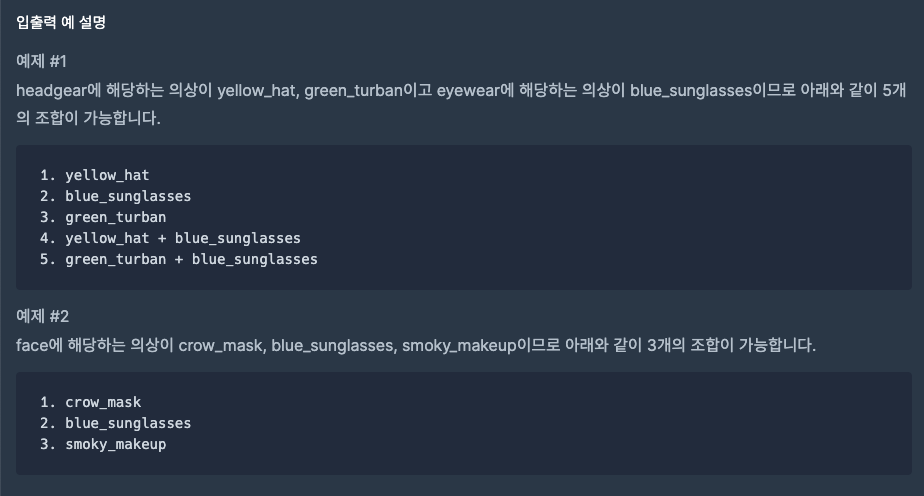Click the 'yellow_hat + blue_sunglasses' code line
This screenshot has height=496, width=924.
click(x=170, y=238)
